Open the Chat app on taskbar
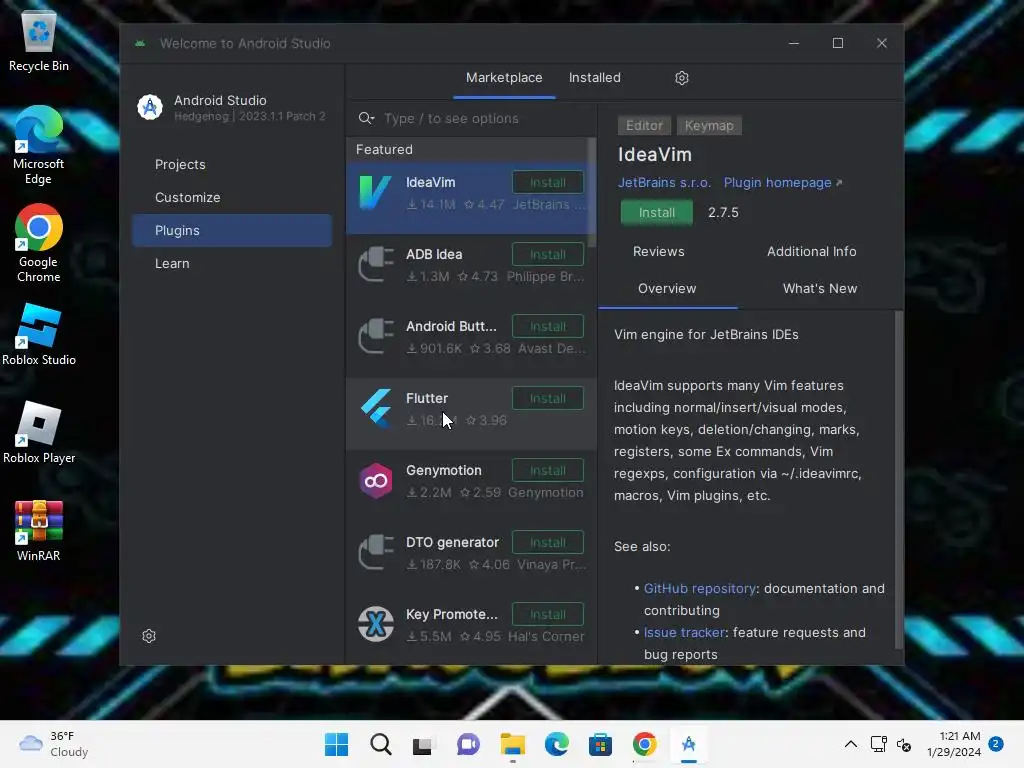Image resolution: width=1024 pixels, height=768 pixels. [468, 744]
